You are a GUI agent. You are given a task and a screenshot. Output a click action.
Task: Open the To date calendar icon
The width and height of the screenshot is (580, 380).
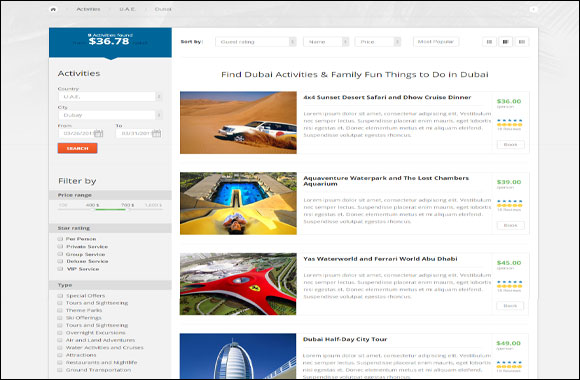pyautogui.click(x=156, y=133)
